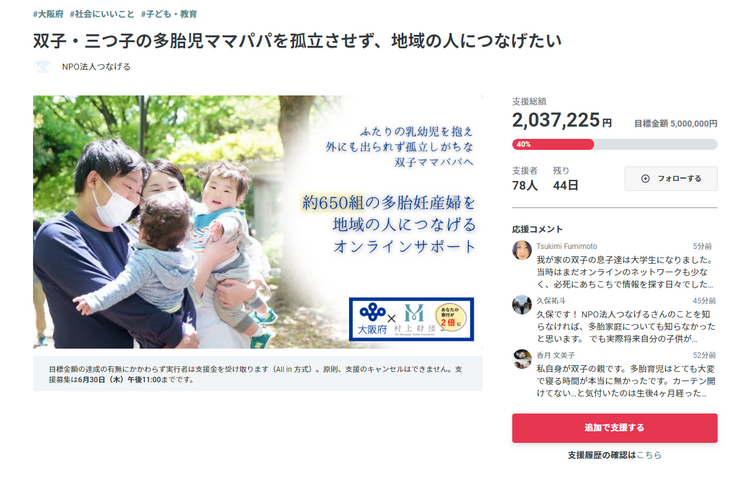Expand 香月 文美子's truncated comment
This screenshot has width=736, height=482.
click(x=626, y=381)
